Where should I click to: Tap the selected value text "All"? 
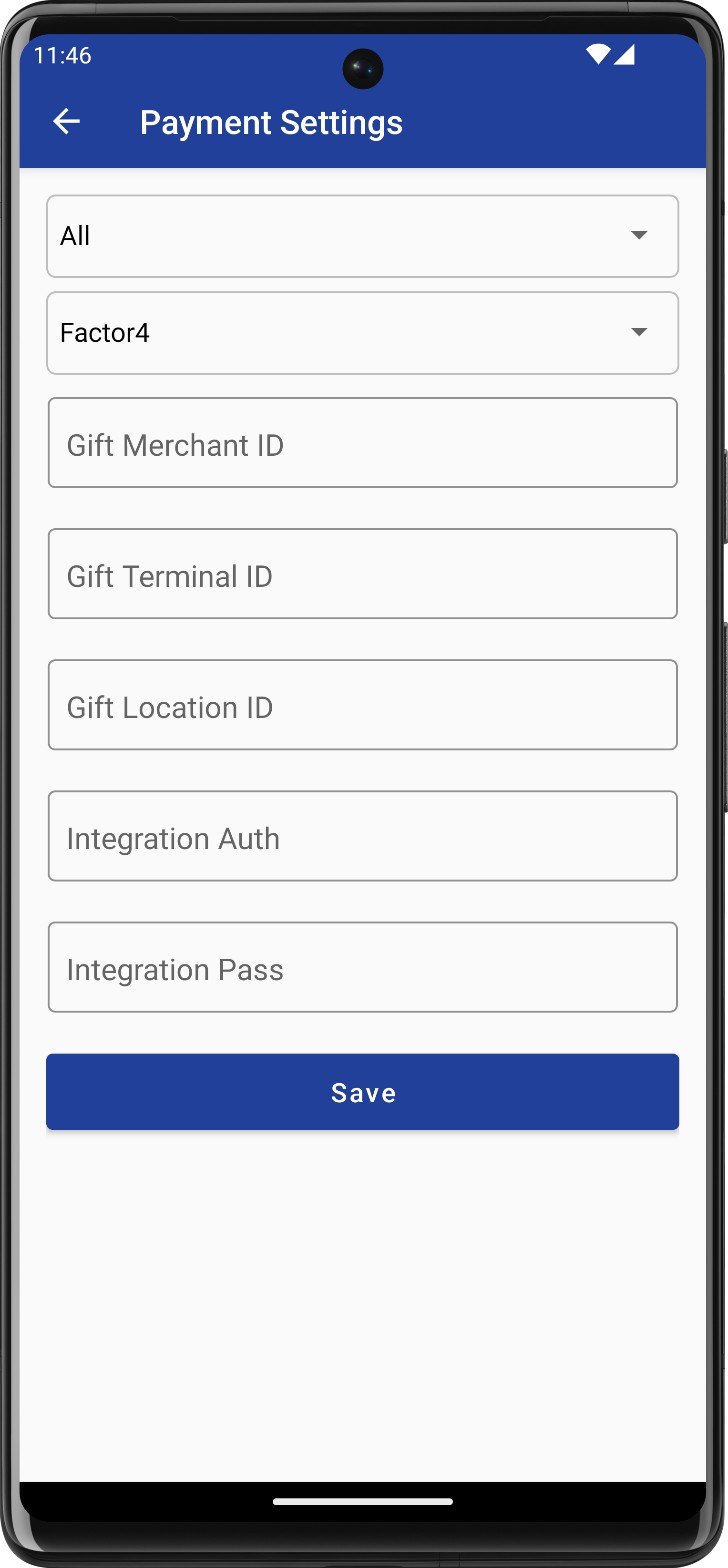pyautogui.click(x=75, y=236)
